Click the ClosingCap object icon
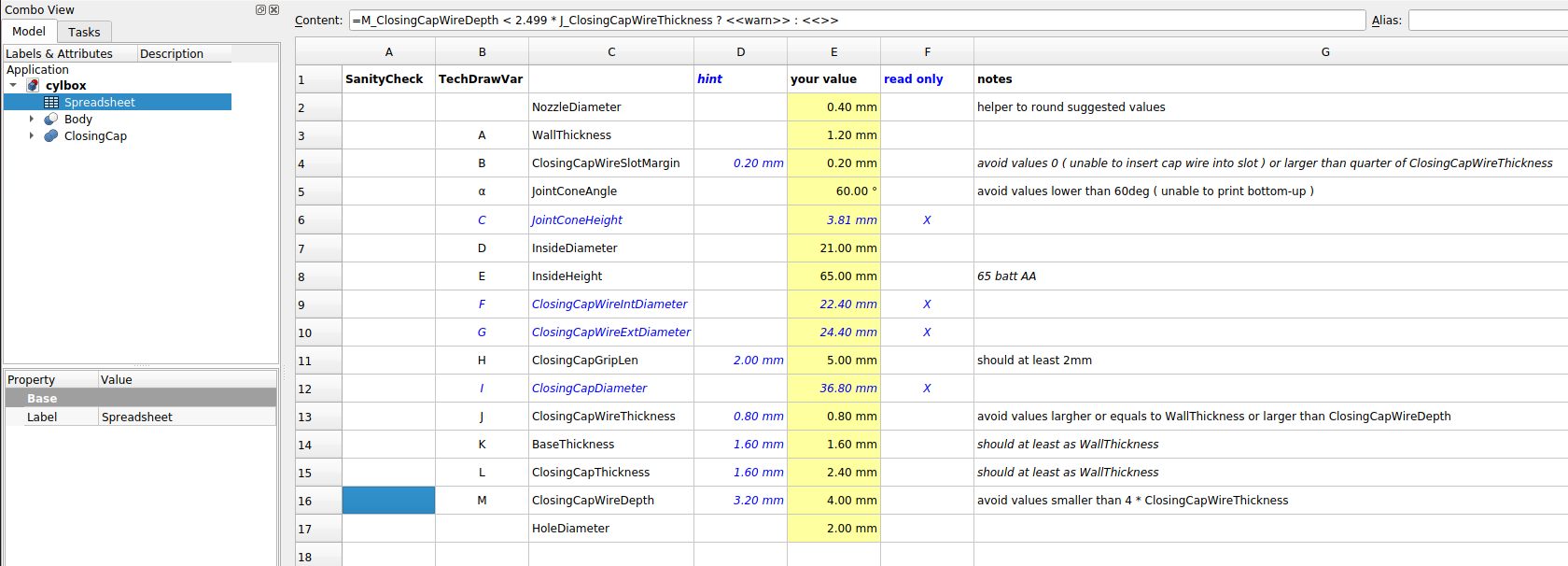This screenshot has width=1568, height=566. click(x=51, y=135)
